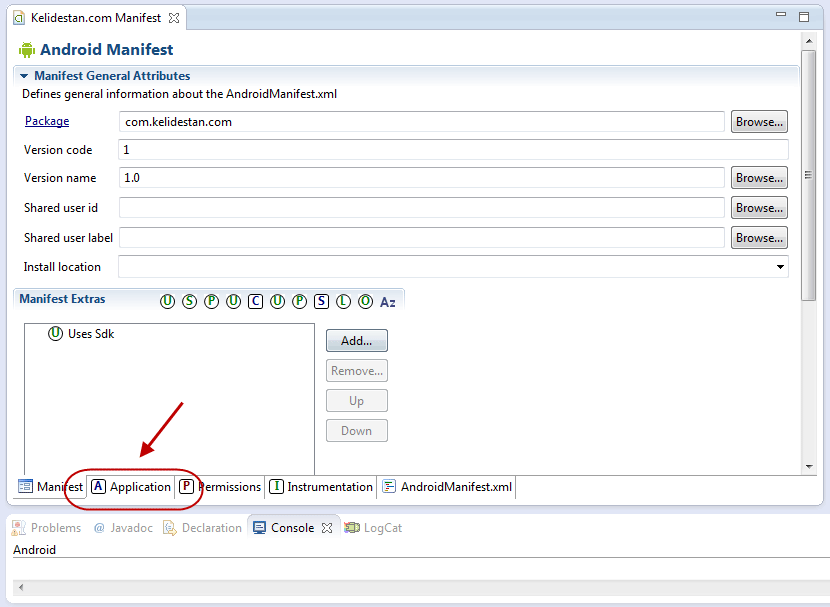Open the Install location dropdown
The width and height of the screenshot is (830, 607).
point(780,267)
